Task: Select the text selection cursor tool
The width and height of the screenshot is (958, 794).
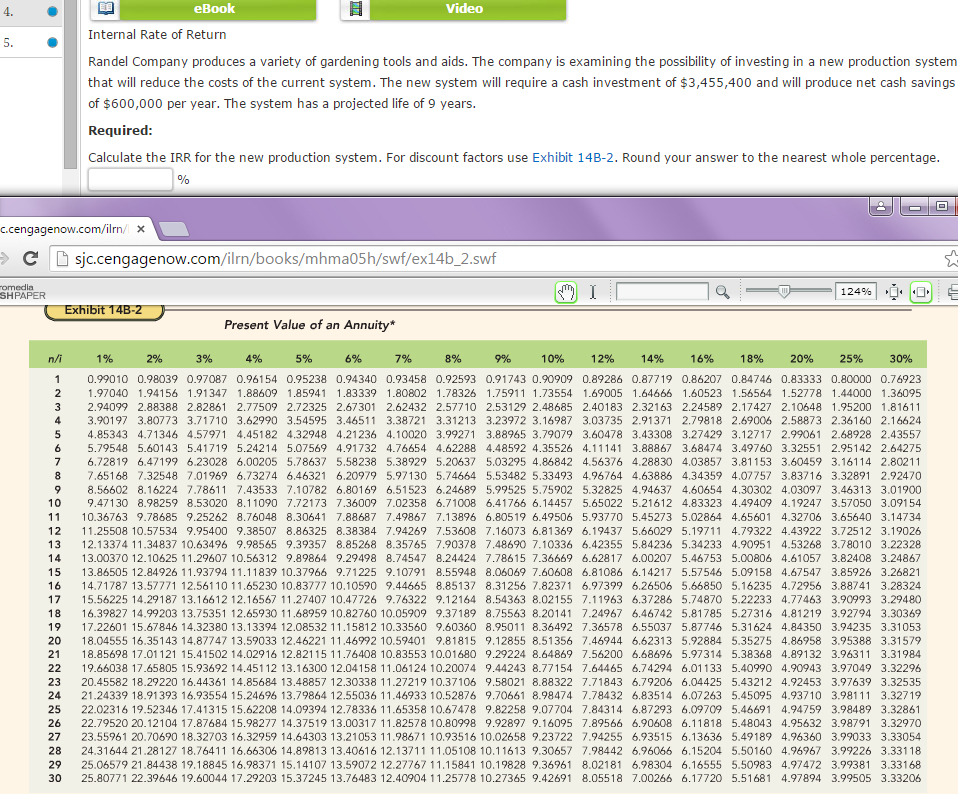Action: pos(593,292)
